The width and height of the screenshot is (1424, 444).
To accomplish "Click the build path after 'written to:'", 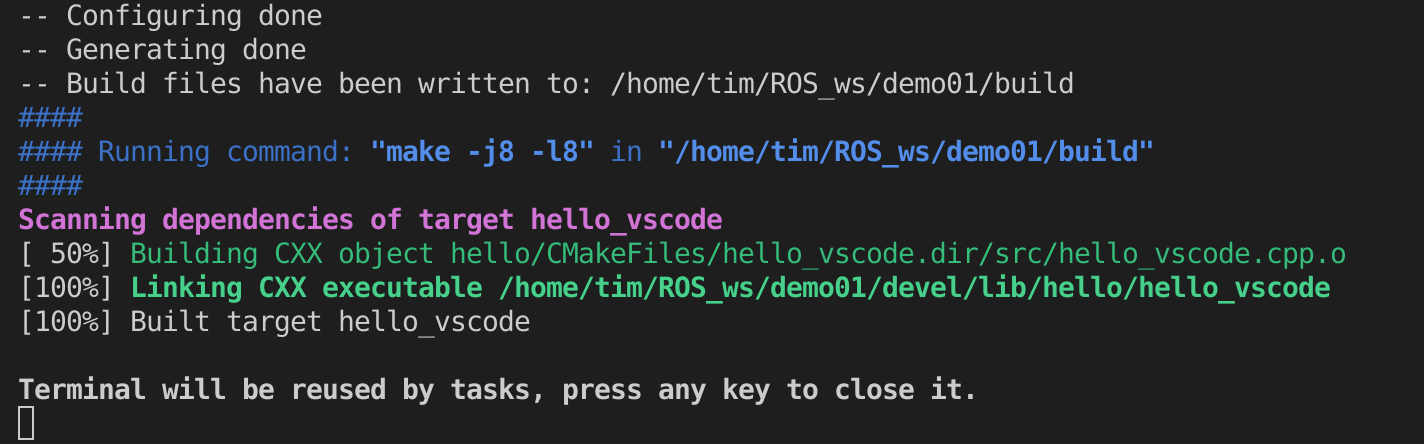I will pyautogui.click(x=841, y=83).
